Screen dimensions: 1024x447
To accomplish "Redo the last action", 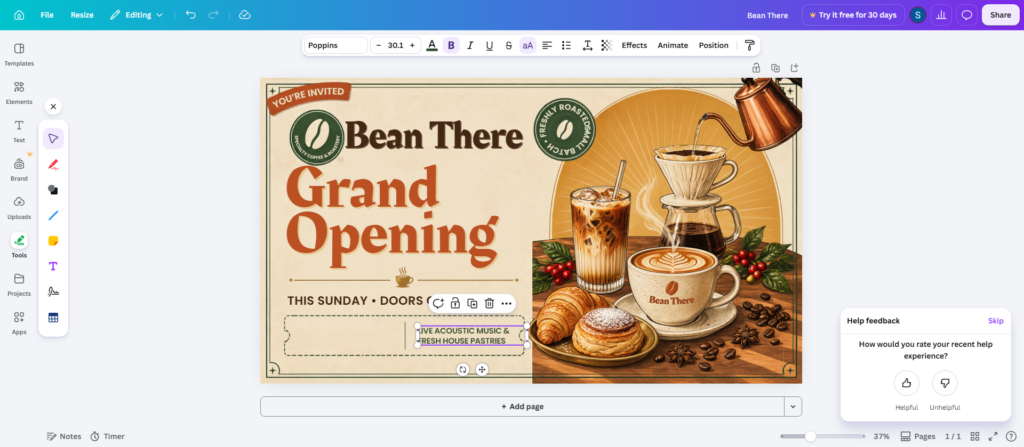I will [x=214, y=15].
